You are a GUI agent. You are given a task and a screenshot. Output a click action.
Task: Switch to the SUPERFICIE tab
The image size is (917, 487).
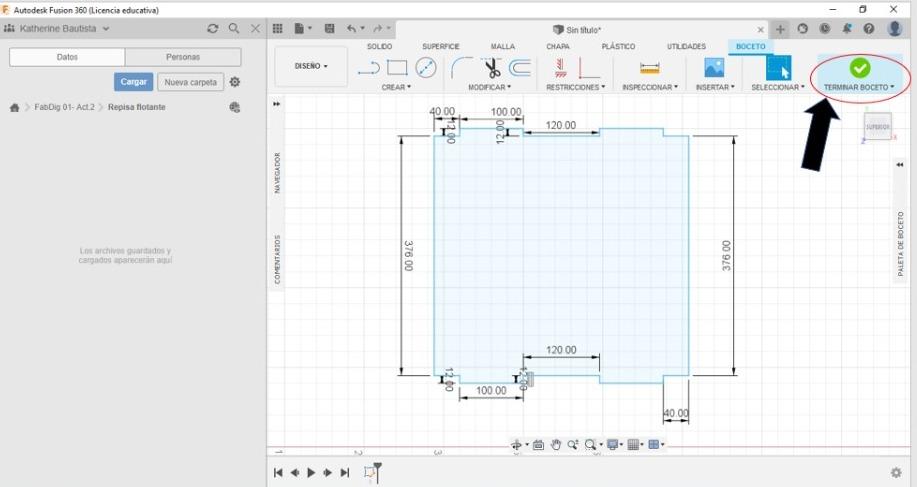tap(441, 46)
